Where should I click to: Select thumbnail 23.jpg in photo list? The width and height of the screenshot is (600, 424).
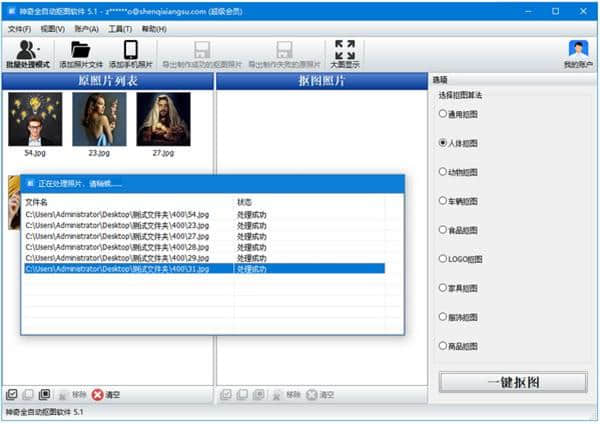pyautogui.click(x=99, y=121)
